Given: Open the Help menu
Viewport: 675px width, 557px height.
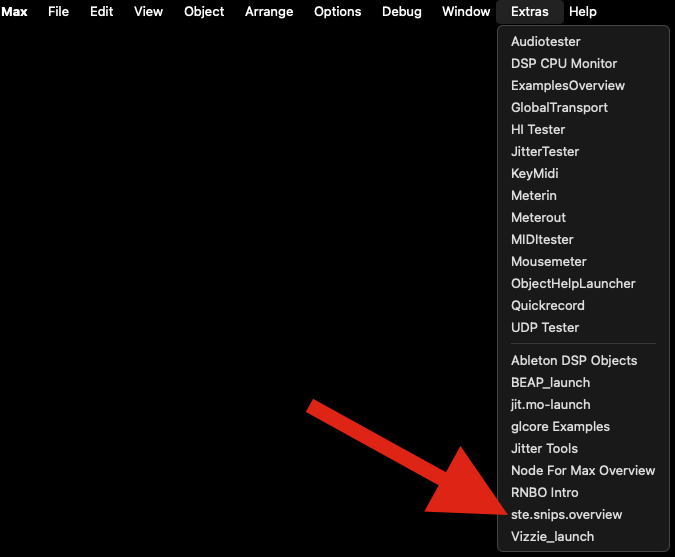Looking at the screenshot, I should (x=582, y=12).
